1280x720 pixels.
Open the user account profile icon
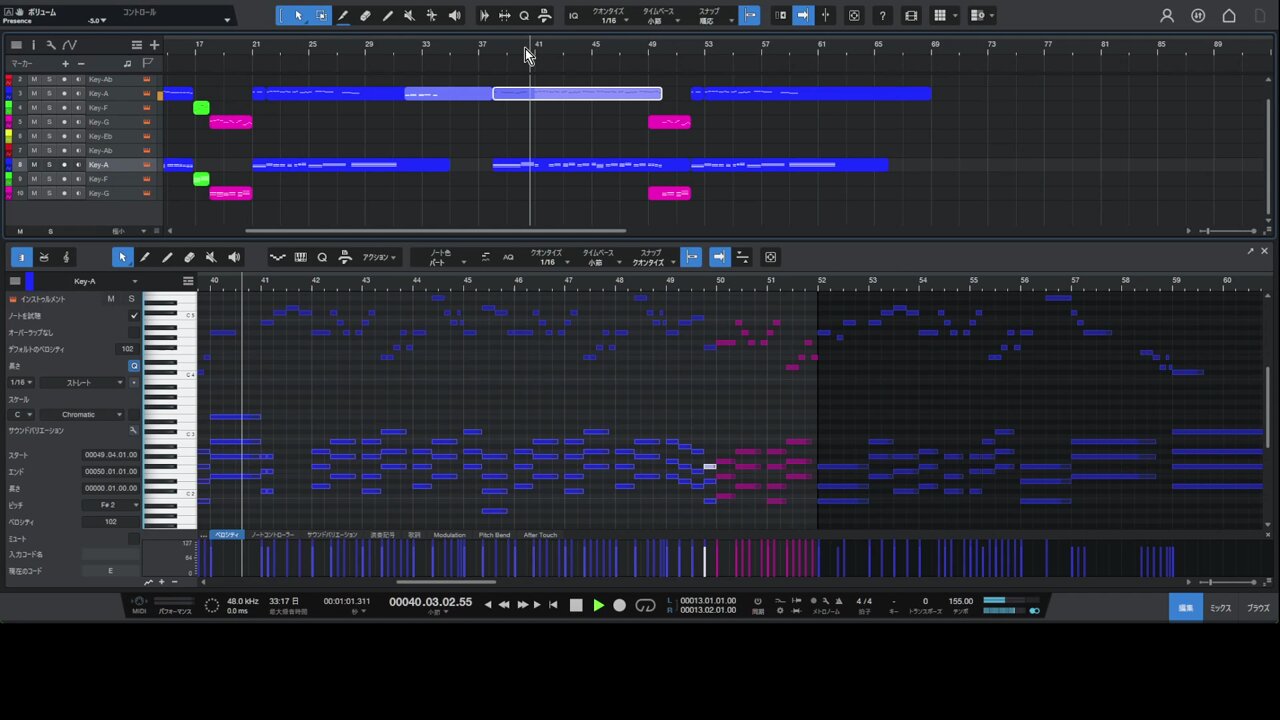(1167, 16)
